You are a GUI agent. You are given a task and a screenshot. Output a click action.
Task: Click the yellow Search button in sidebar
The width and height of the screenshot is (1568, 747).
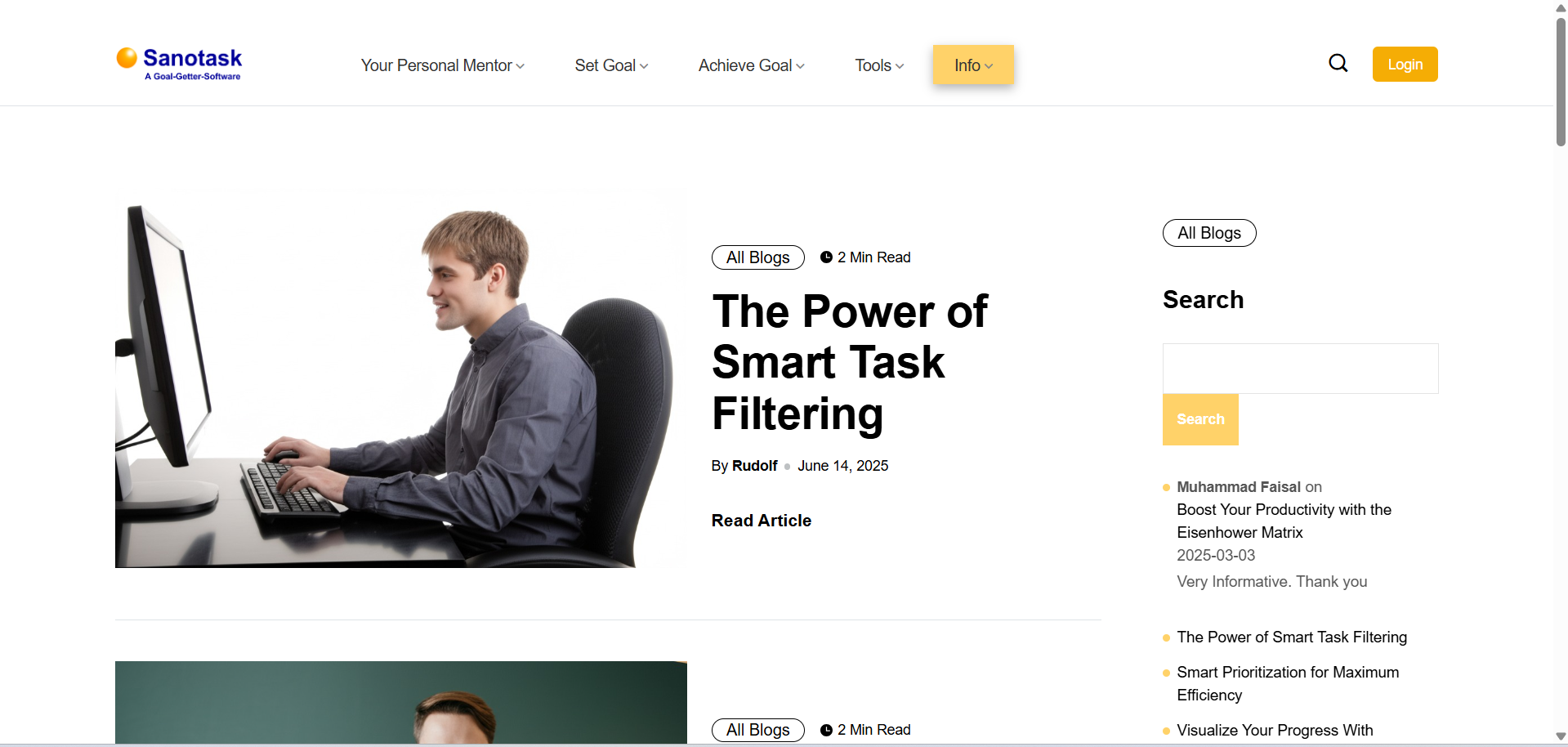1200,419
